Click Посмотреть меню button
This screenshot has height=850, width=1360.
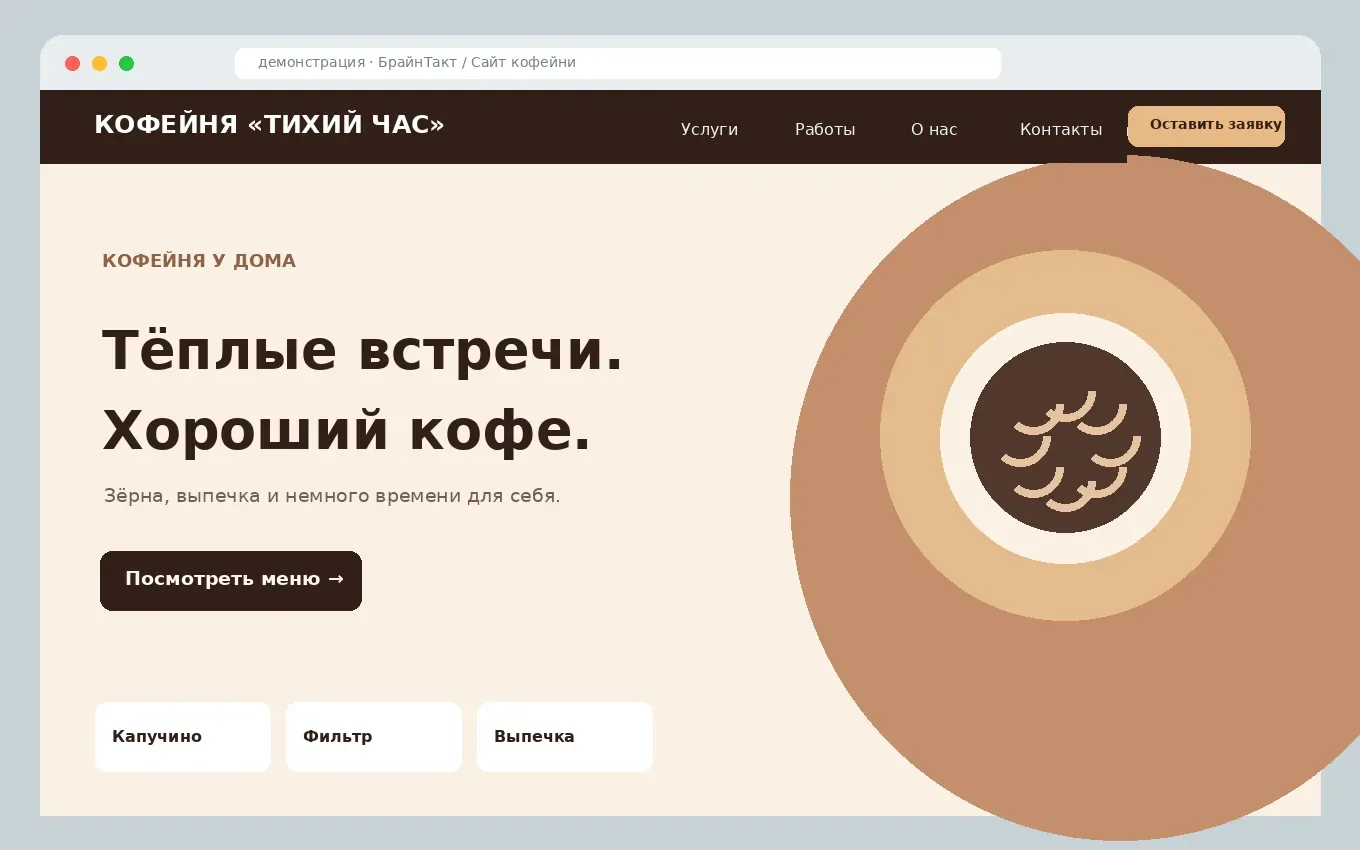[231, 580]
